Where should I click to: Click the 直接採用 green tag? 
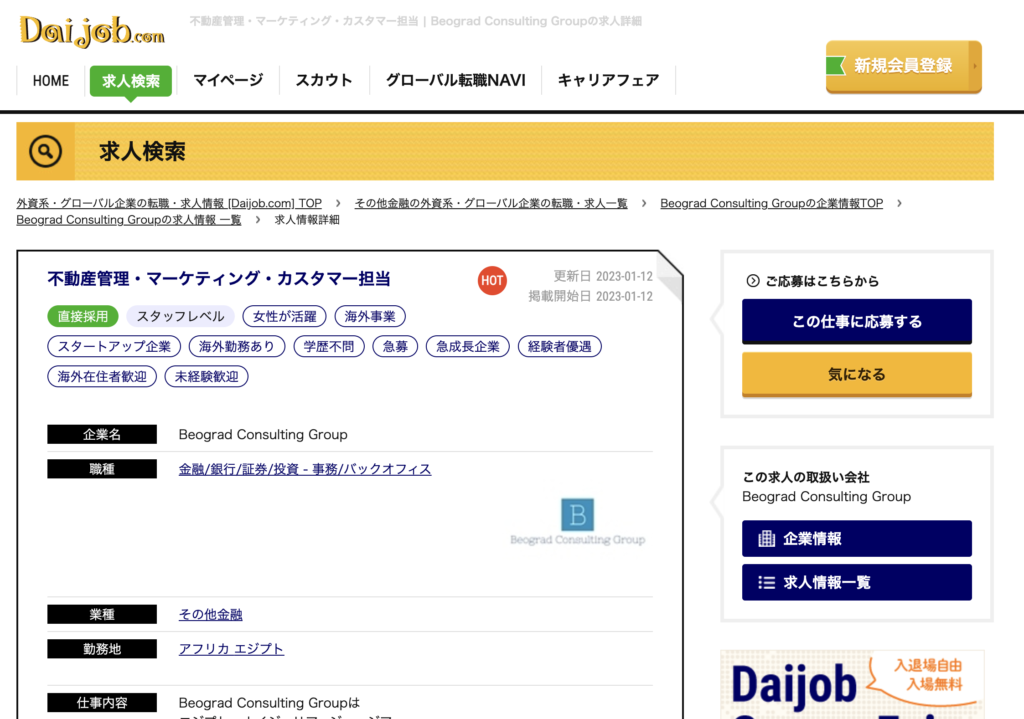point(83,316)
